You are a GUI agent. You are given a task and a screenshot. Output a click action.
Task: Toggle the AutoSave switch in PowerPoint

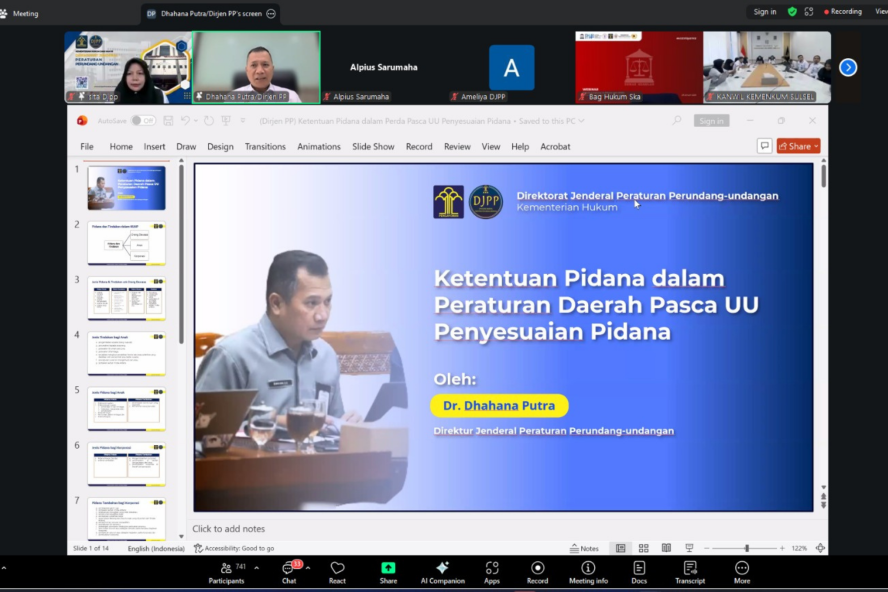[x=144, y=121]
